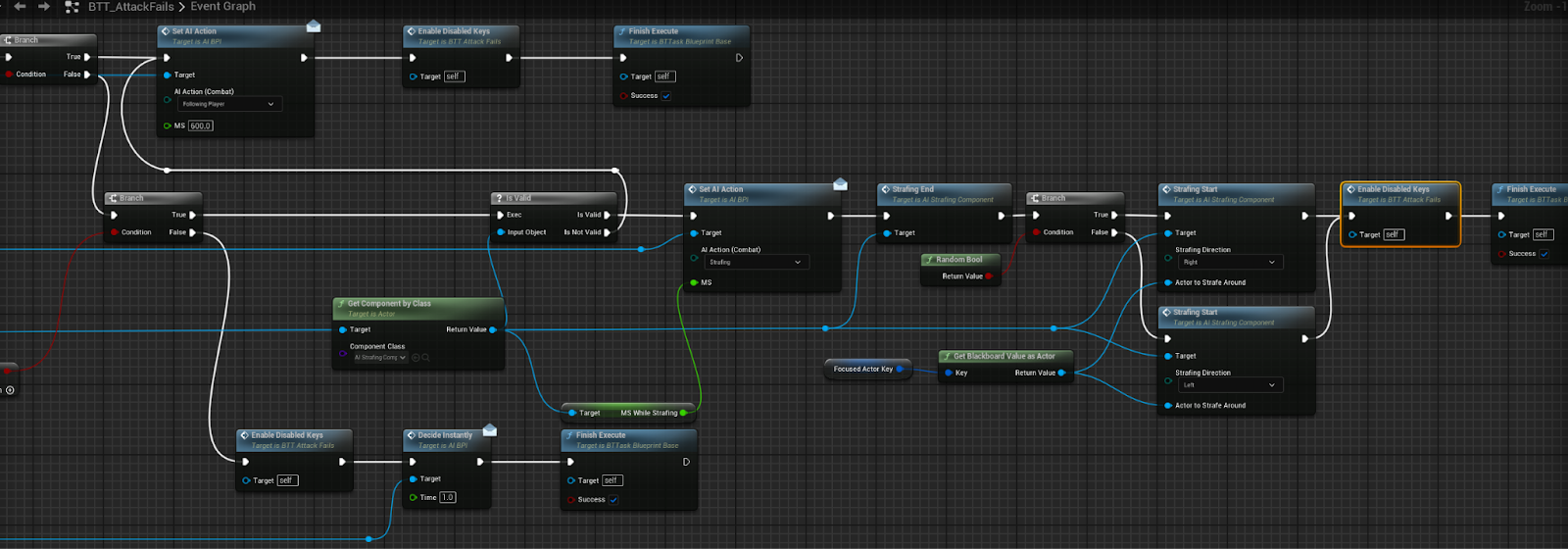This screenshot has height=549, width=1568.
Task: Click the red Return Value pin on Random Bool
Action: 989,276
